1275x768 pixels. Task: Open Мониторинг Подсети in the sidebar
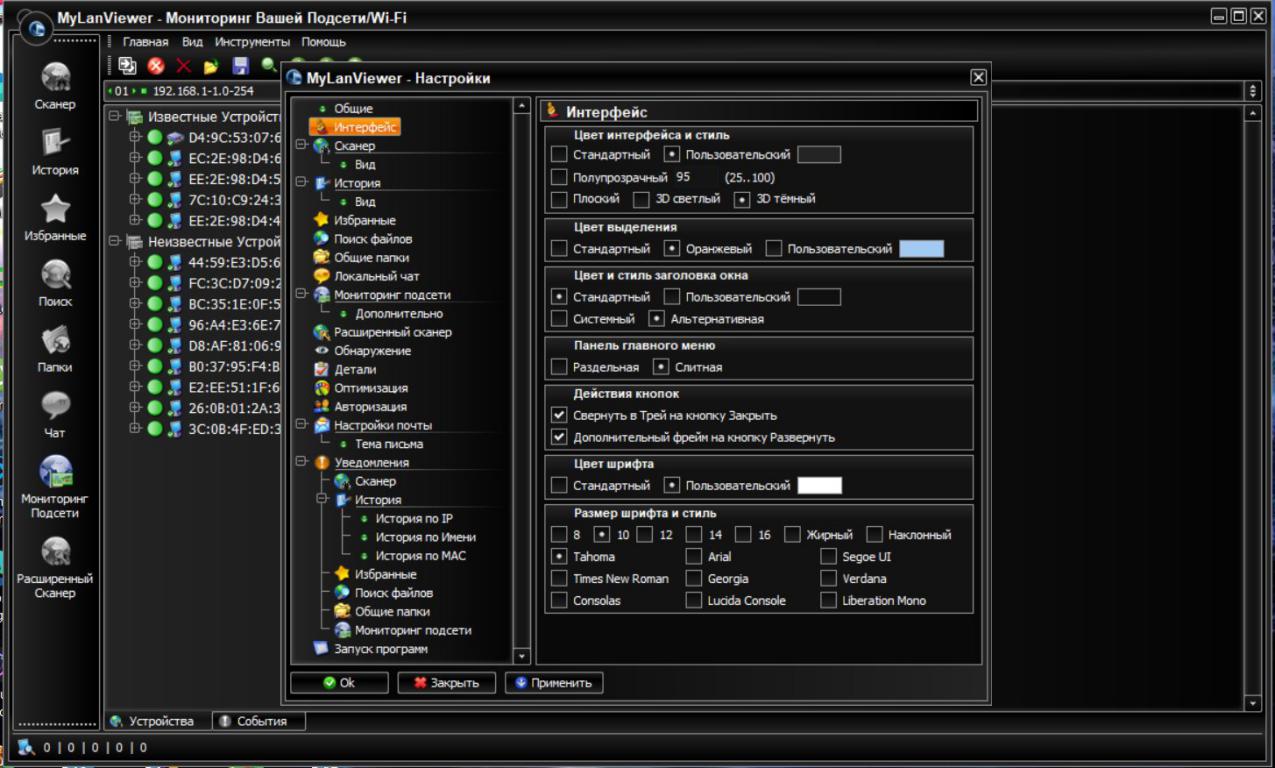pos(55,472)
